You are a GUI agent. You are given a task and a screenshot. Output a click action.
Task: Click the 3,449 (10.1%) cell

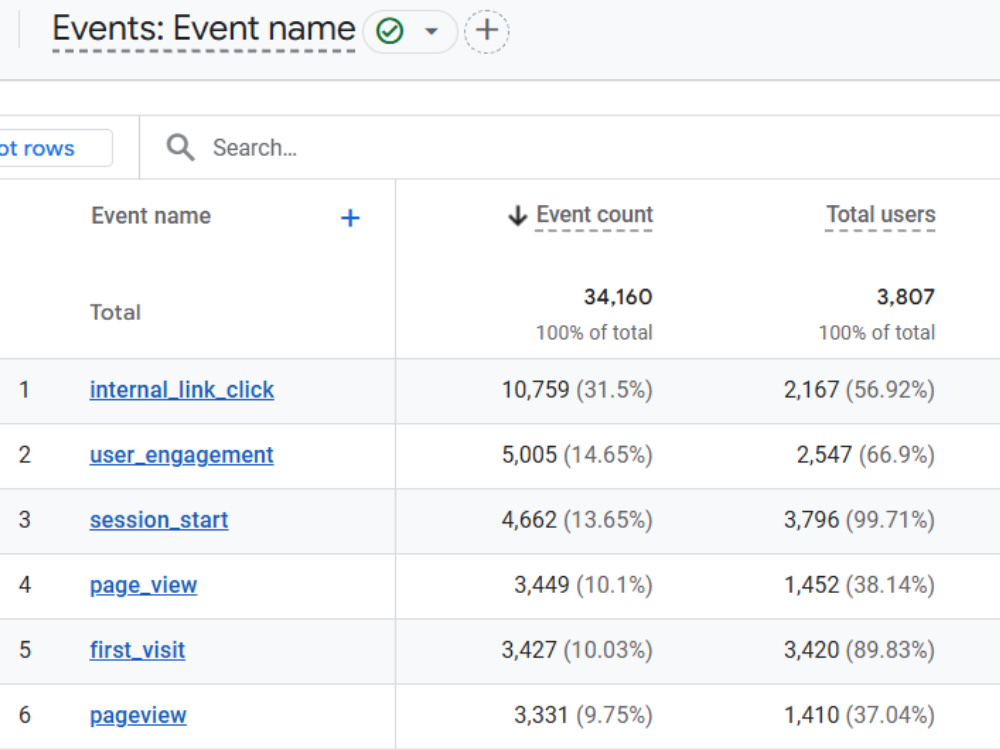[x=584, y=585]
